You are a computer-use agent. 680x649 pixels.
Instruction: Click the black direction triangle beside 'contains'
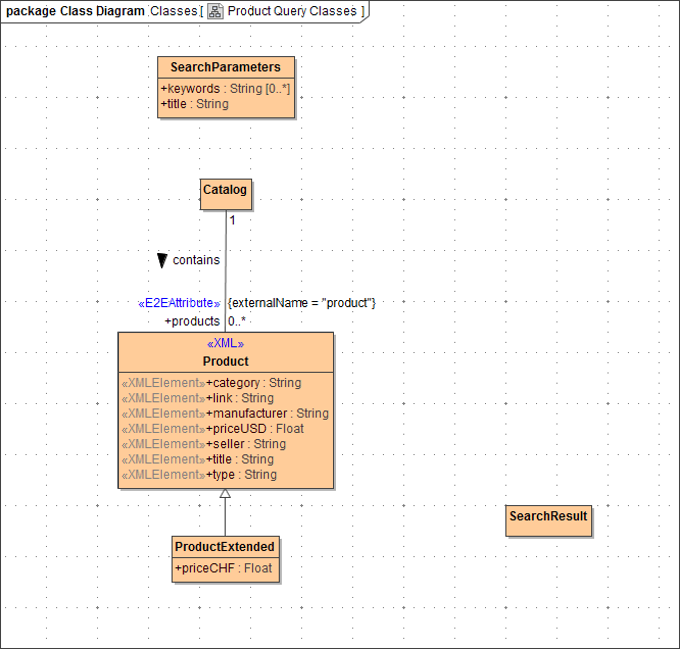pos(162,260)
